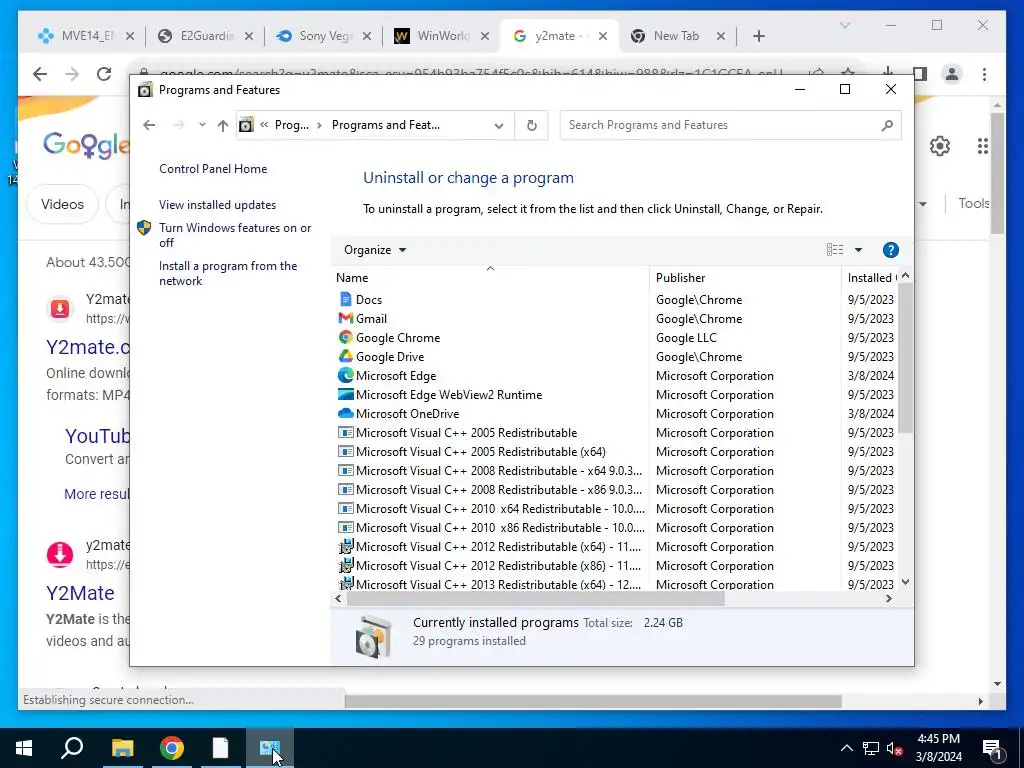Switch to Chrome from taskbar
1024x768 pixels.
[172, 748]
